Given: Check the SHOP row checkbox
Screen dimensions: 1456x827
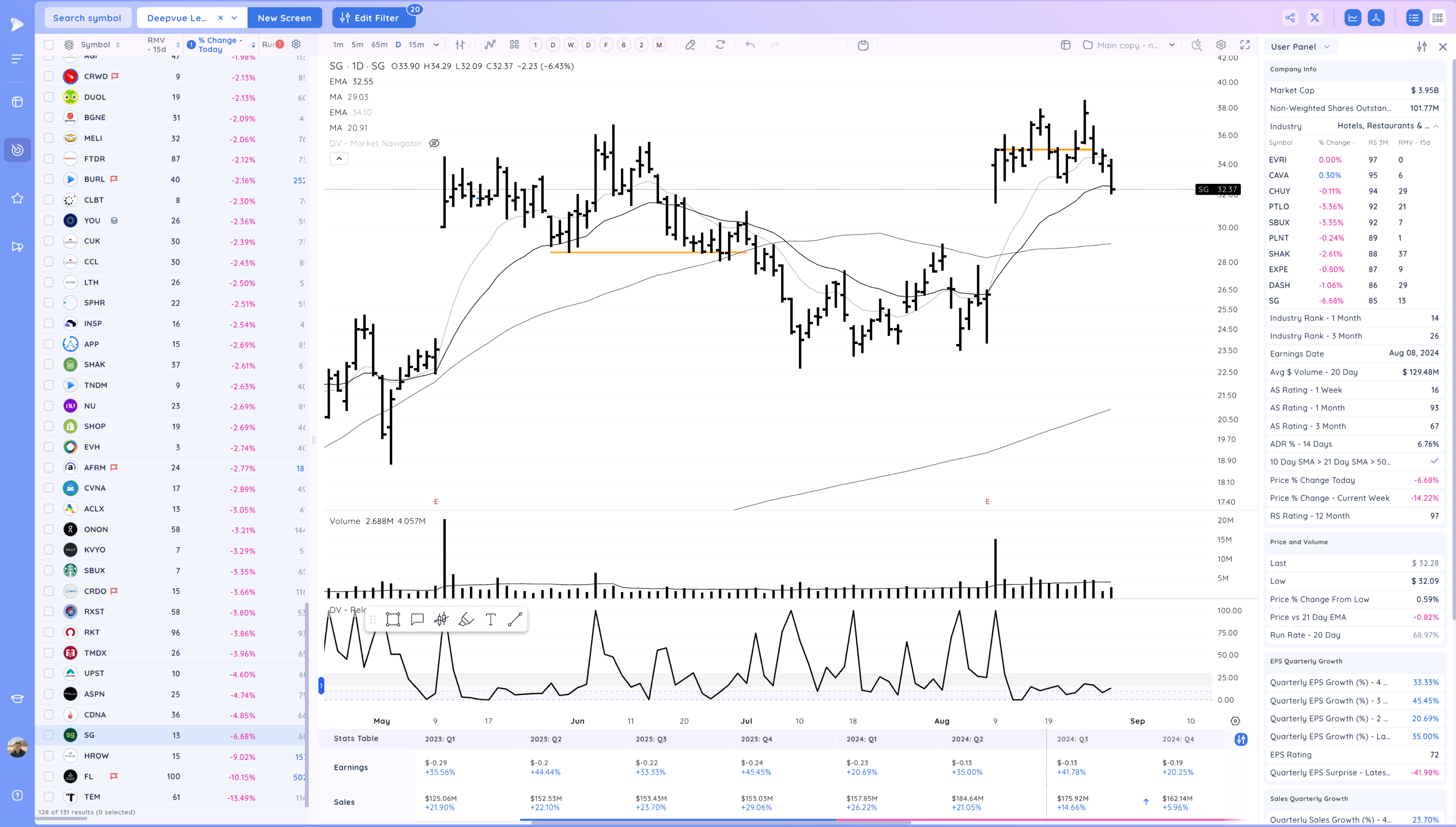Looking at the screenshot, I should [x=49, y=426].
